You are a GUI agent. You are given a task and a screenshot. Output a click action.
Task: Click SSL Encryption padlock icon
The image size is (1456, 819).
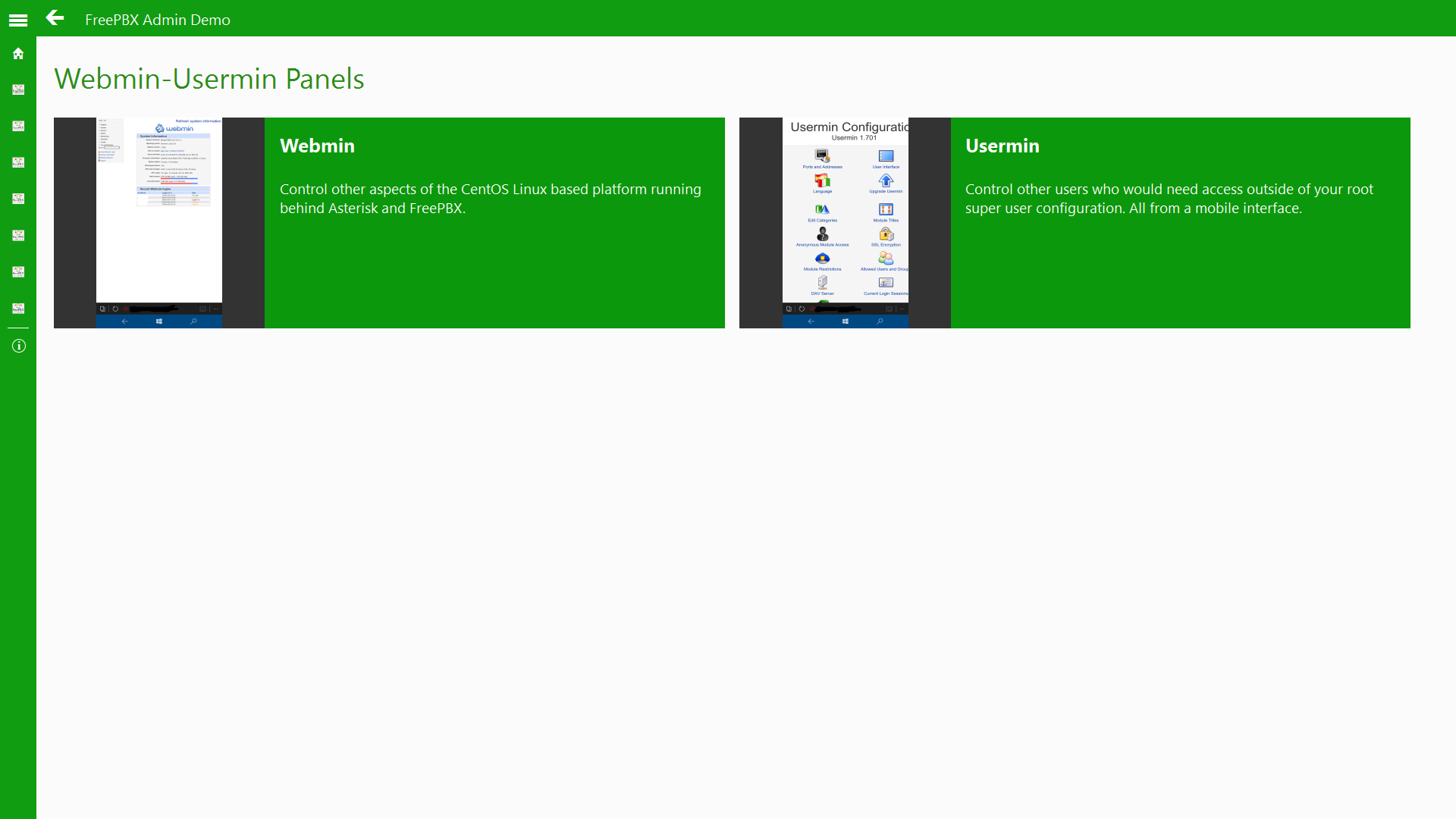[885, 235]
